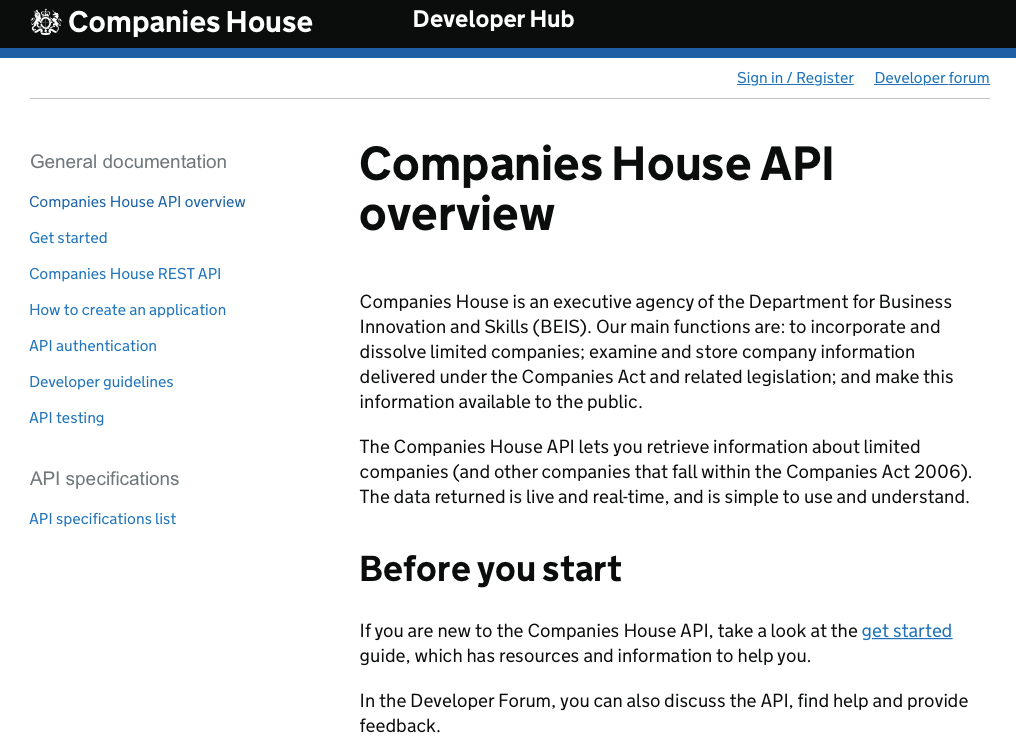Open the Developer guidelines page
The height and width of the screenshot is (752, 1016).
click(101, 382)
